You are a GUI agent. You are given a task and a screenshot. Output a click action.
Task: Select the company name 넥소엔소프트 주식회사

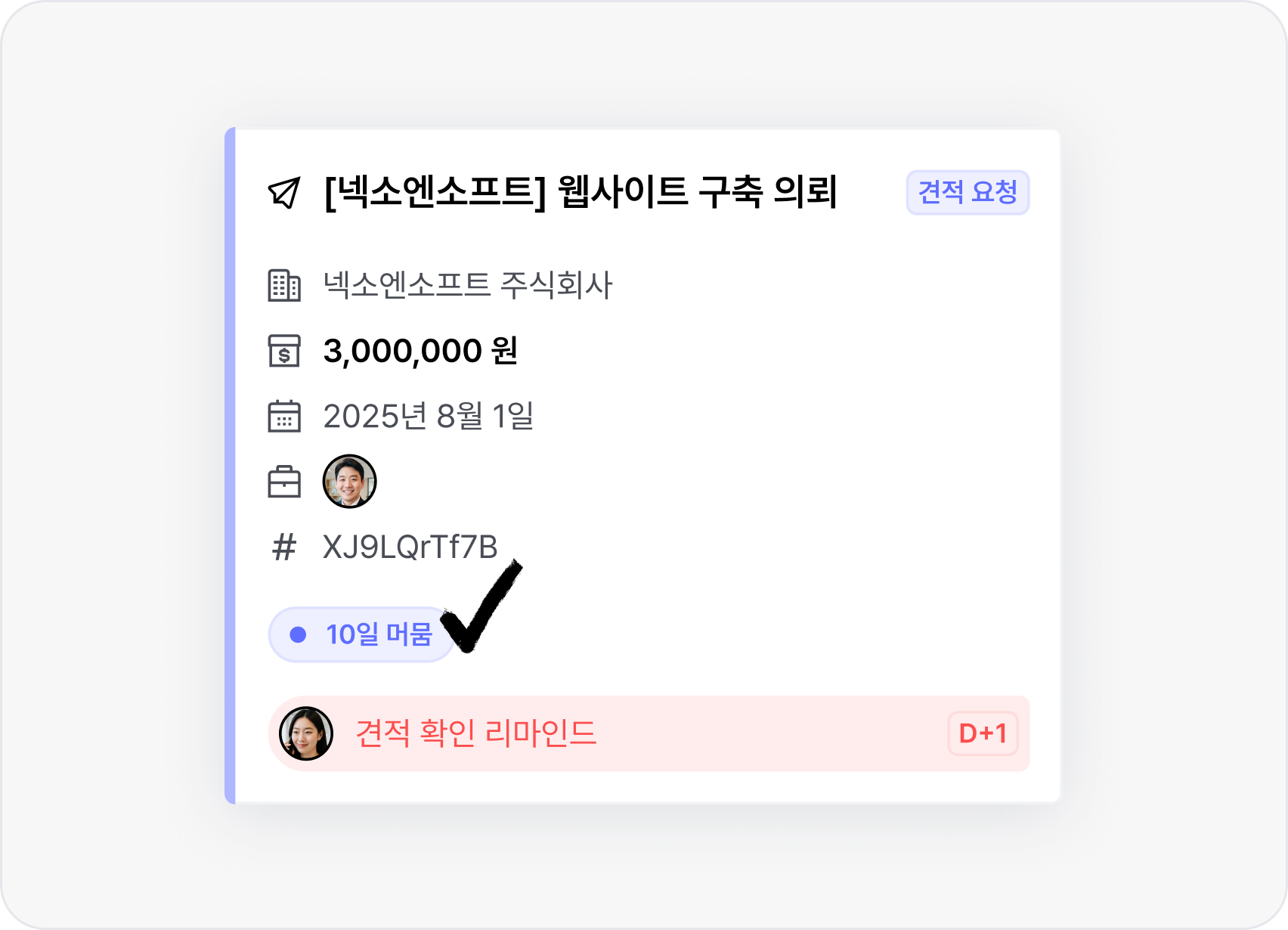click(x=468, y=286)
